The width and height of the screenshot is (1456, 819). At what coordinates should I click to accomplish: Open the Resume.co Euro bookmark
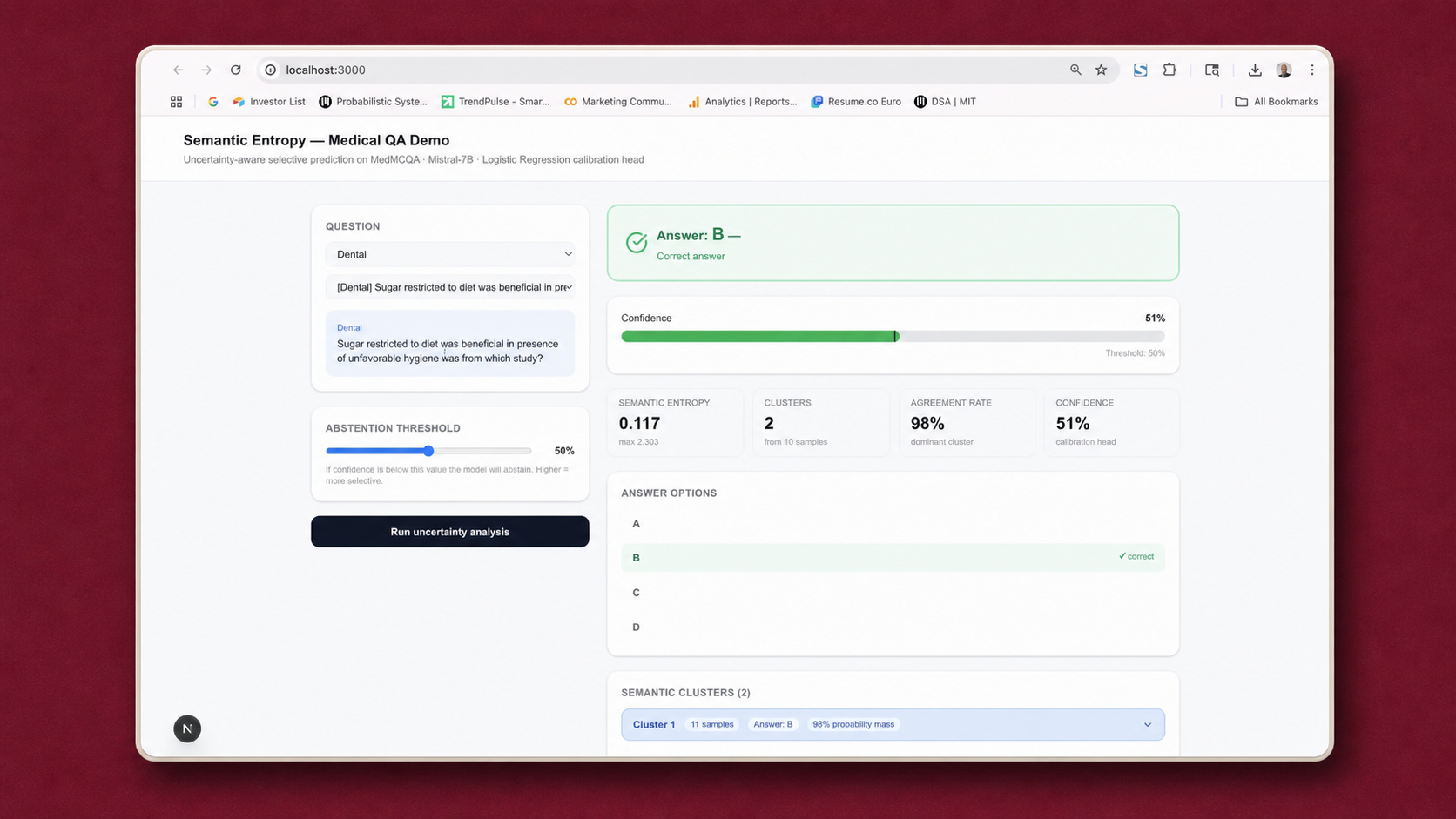(x=856, y=102)
